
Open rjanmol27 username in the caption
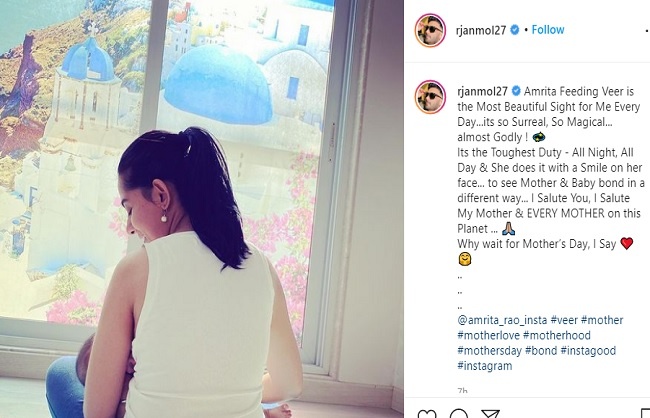click(x=483, y=91)
